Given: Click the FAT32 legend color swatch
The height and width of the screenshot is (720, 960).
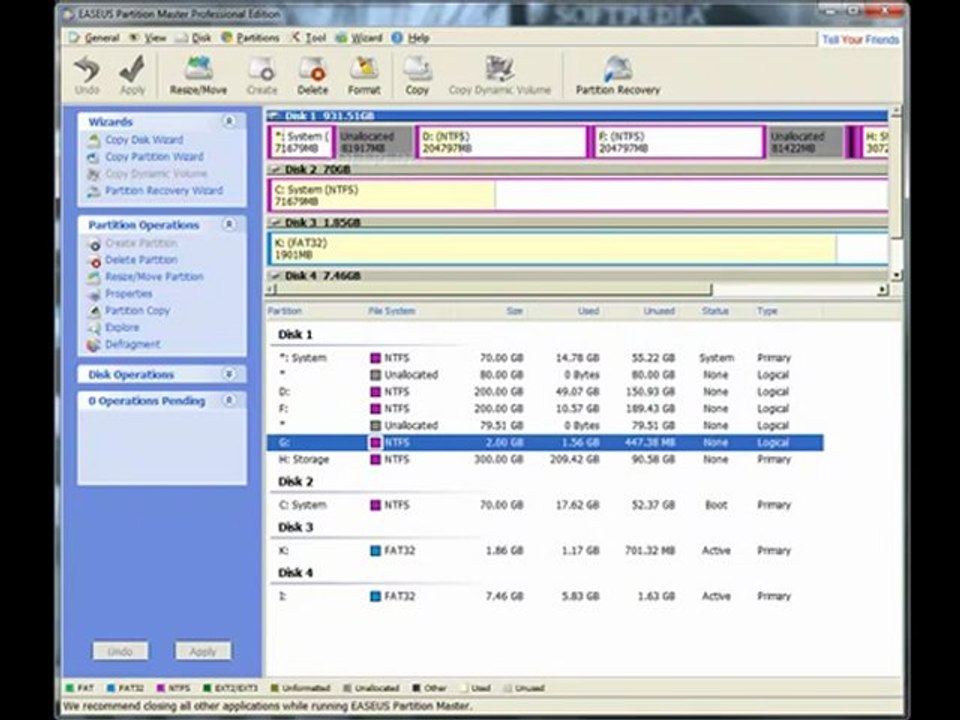Looking at the screenshot, I should tap(111, 688).
